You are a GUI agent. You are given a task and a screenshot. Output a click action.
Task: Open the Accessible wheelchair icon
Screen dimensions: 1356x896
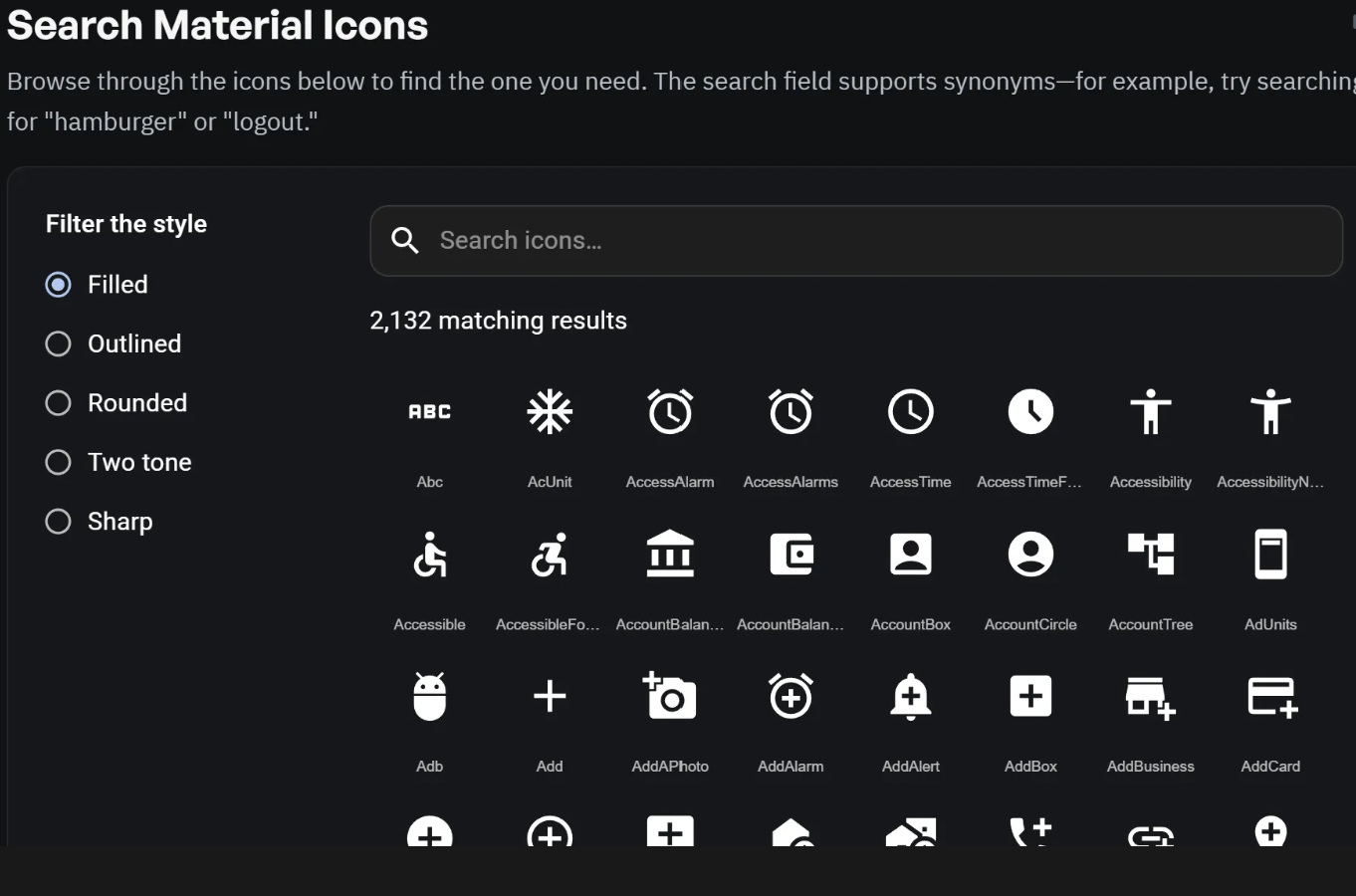coord(430,555)
